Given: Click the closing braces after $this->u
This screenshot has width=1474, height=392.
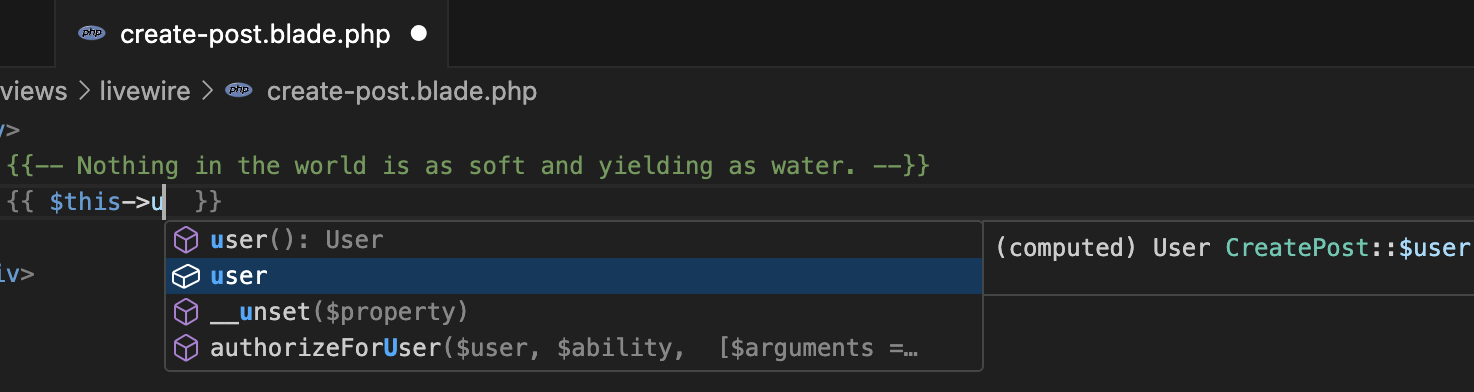Looking at the screenshot, I should click(209, 202).
